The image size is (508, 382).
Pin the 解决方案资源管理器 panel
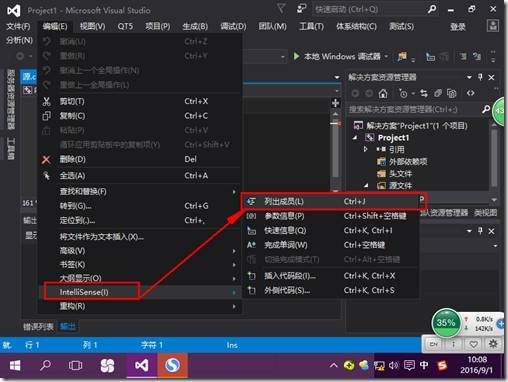(480, 77)
